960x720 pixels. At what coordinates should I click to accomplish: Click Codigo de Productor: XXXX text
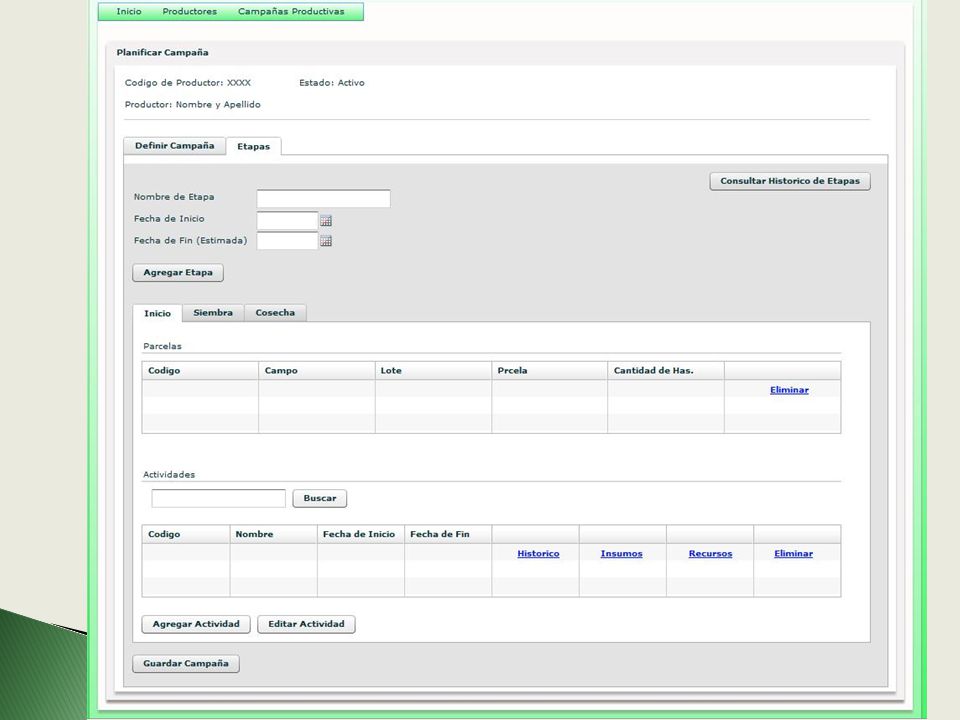[x=187, y=83]
